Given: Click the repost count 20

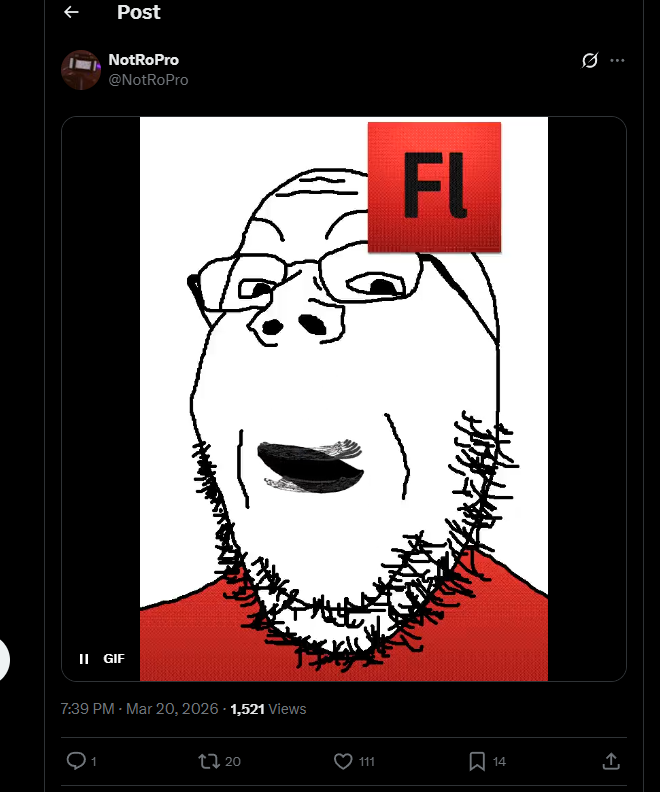Looking at the screenshot, I should coord(232,761).
